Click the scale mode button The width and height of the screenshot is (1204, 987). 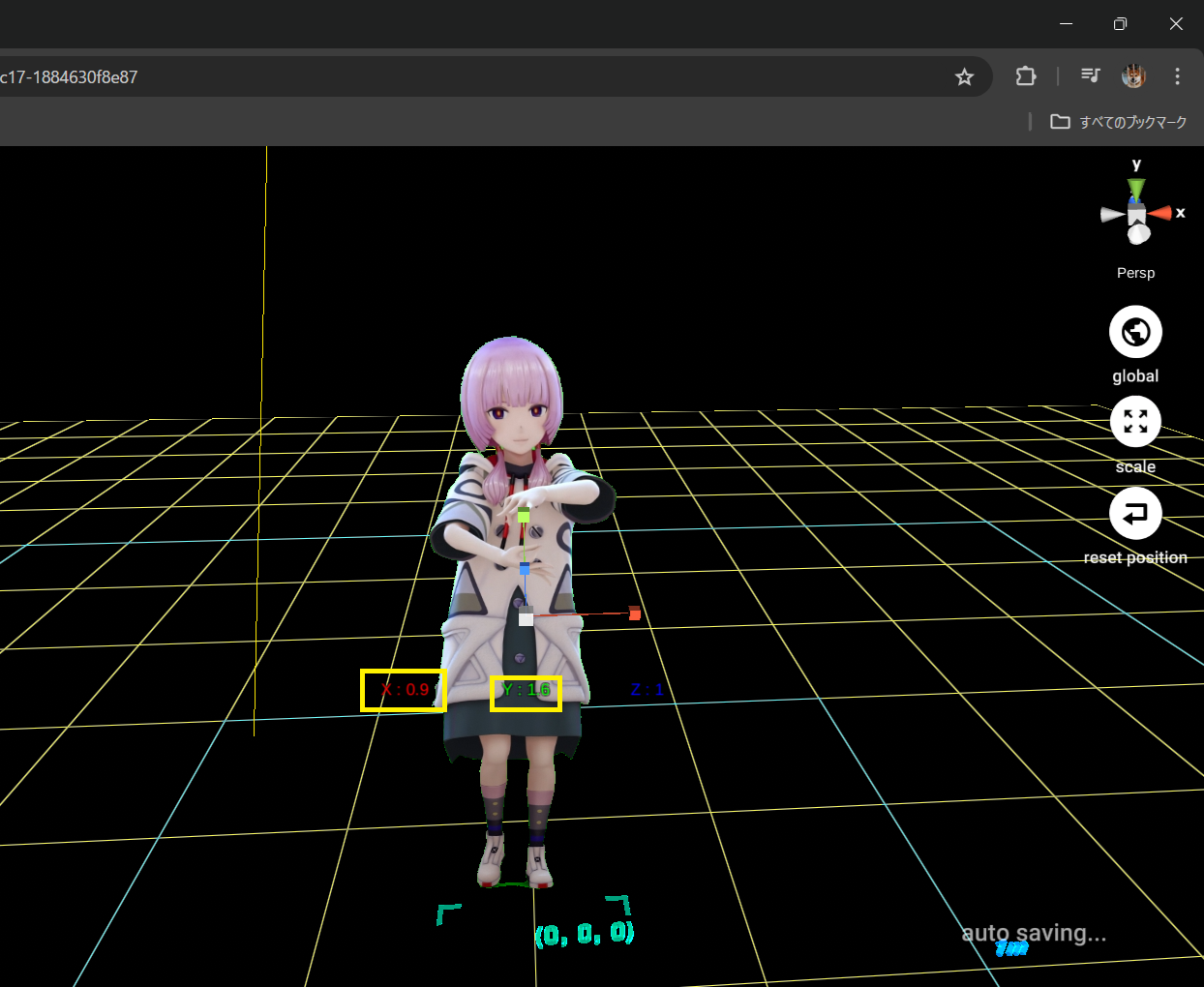(x=1135, y=422)
